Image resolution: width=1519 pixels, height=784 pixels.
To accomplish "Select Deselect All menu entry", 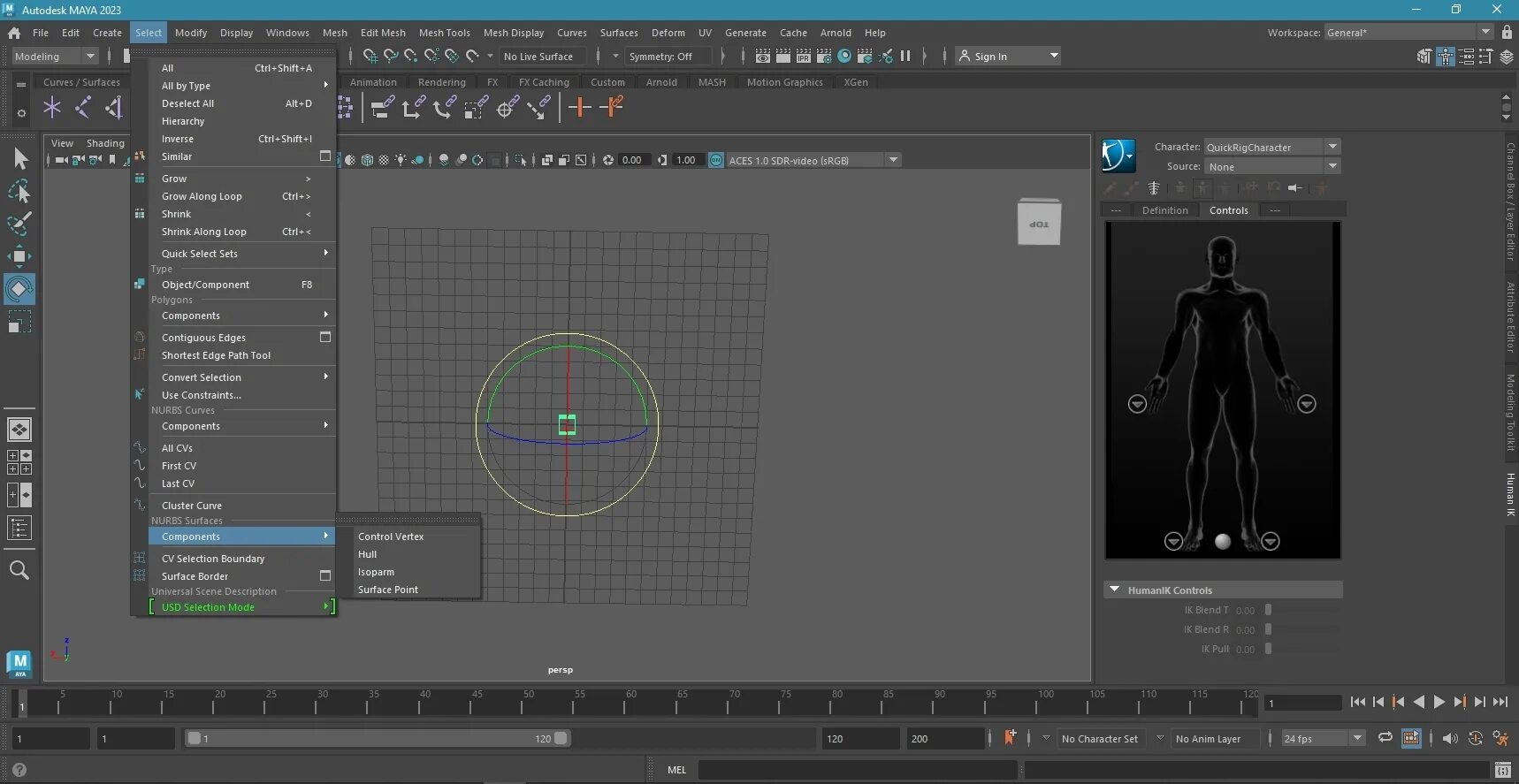I will 187,103.
